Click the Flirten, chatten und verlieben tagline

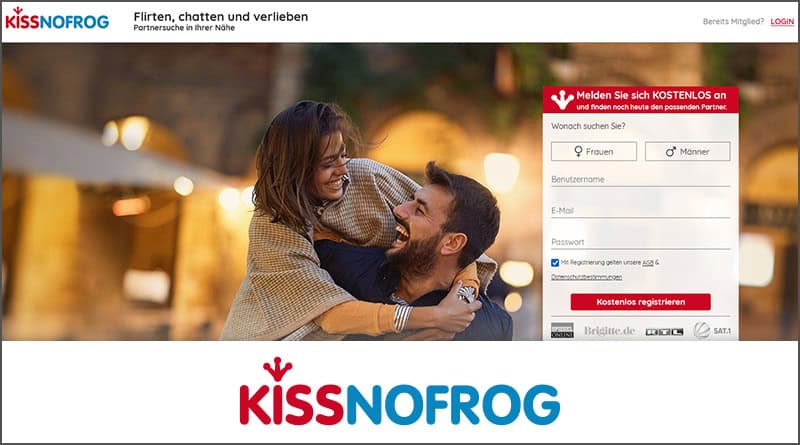[221, 17]
